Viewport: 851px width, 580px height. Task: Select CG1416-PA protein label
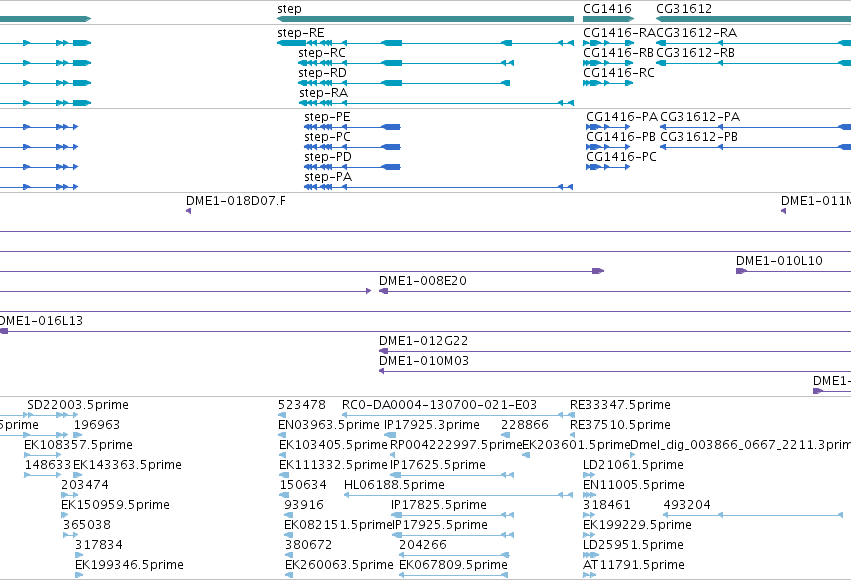coord(621,117)
